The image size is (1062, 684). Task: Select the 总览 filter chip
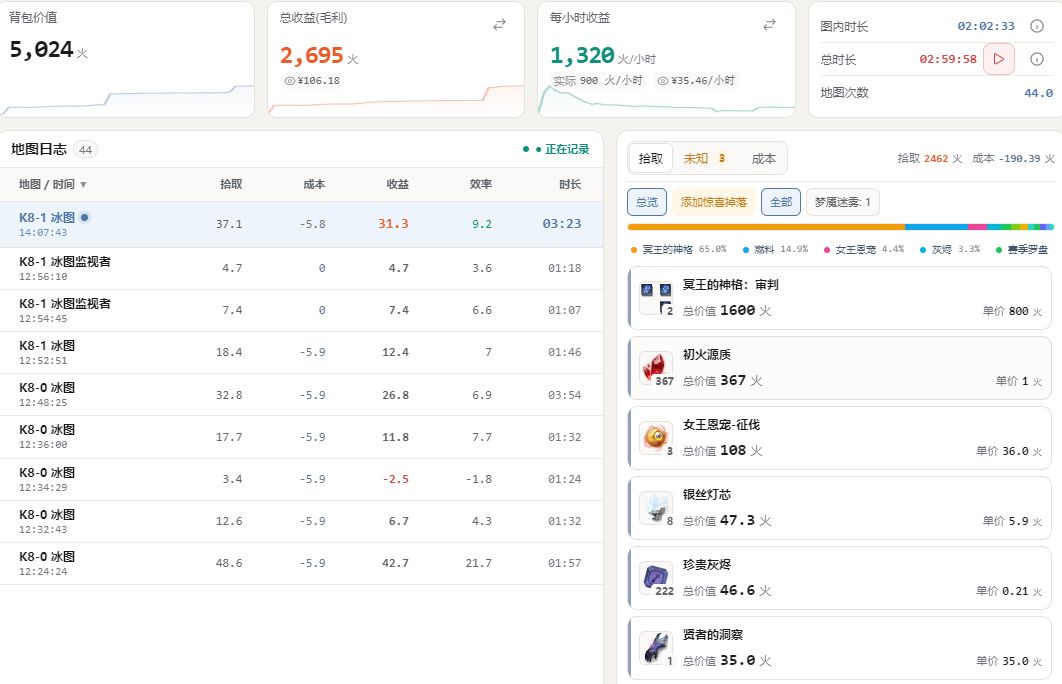(x=647, y=202)
